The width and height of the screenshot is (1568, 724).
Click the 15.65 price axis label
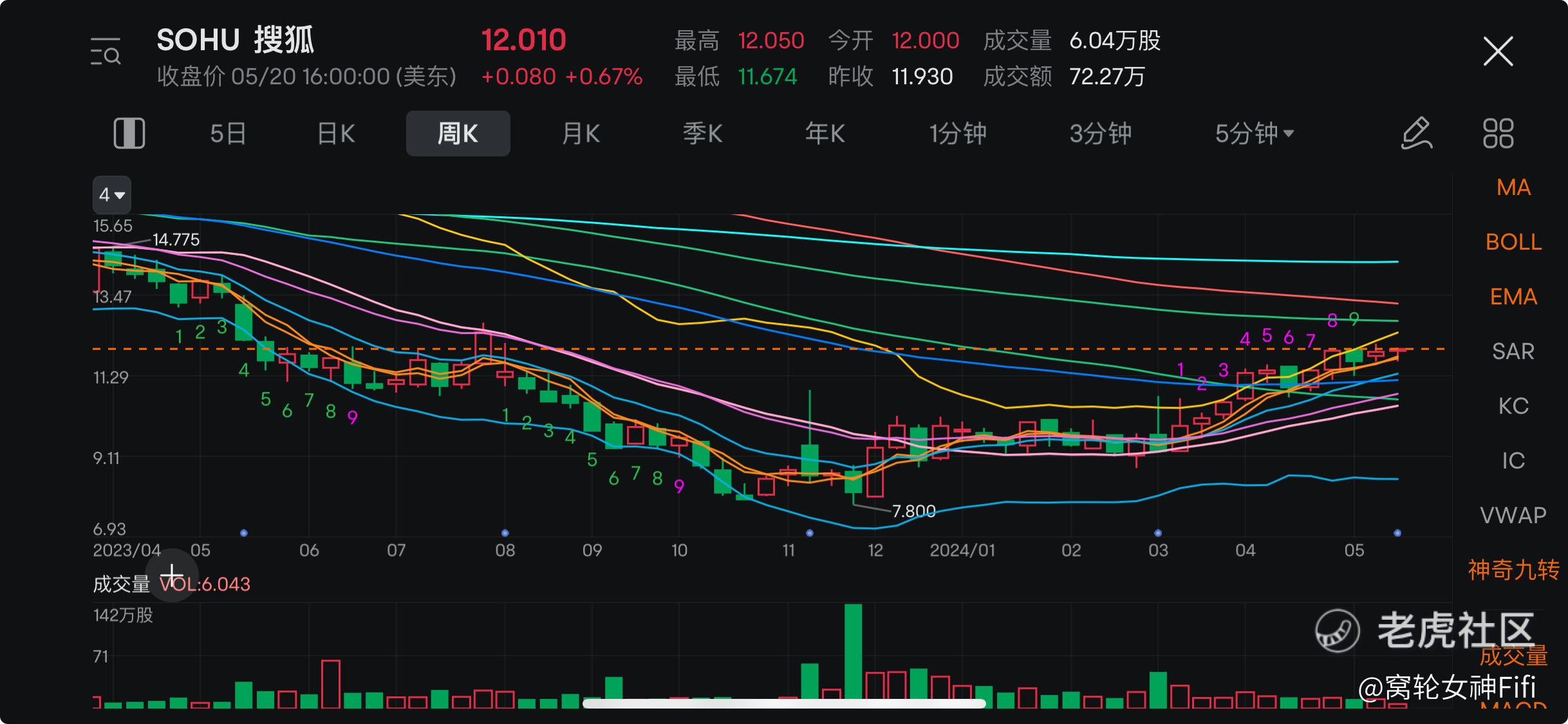pos(113,226)
